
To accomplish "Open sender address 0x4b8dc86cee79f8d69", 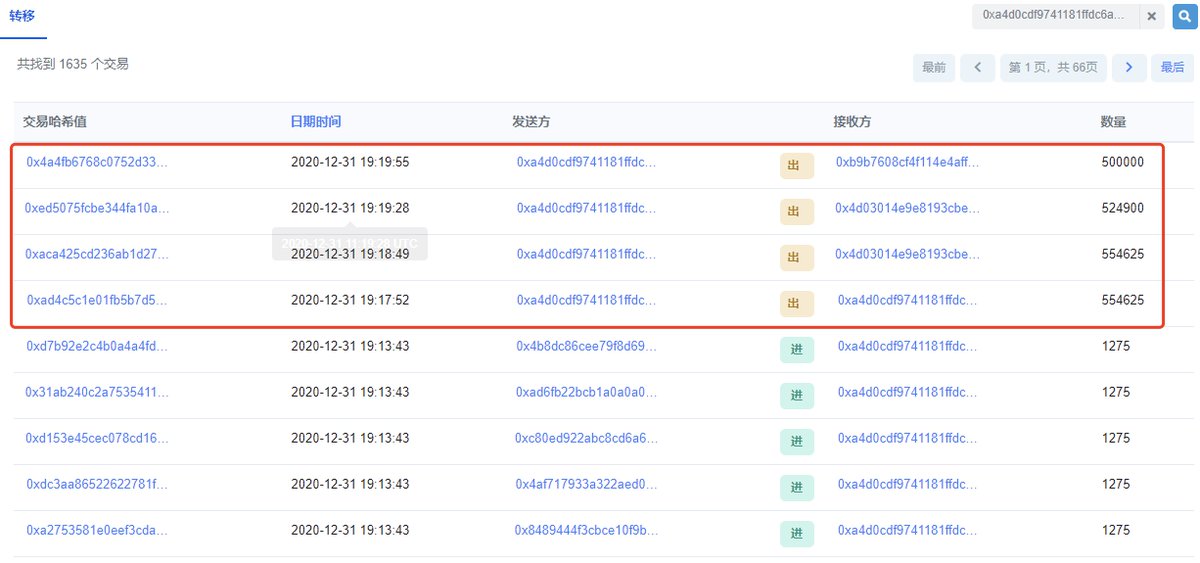I will coord(587,346).
